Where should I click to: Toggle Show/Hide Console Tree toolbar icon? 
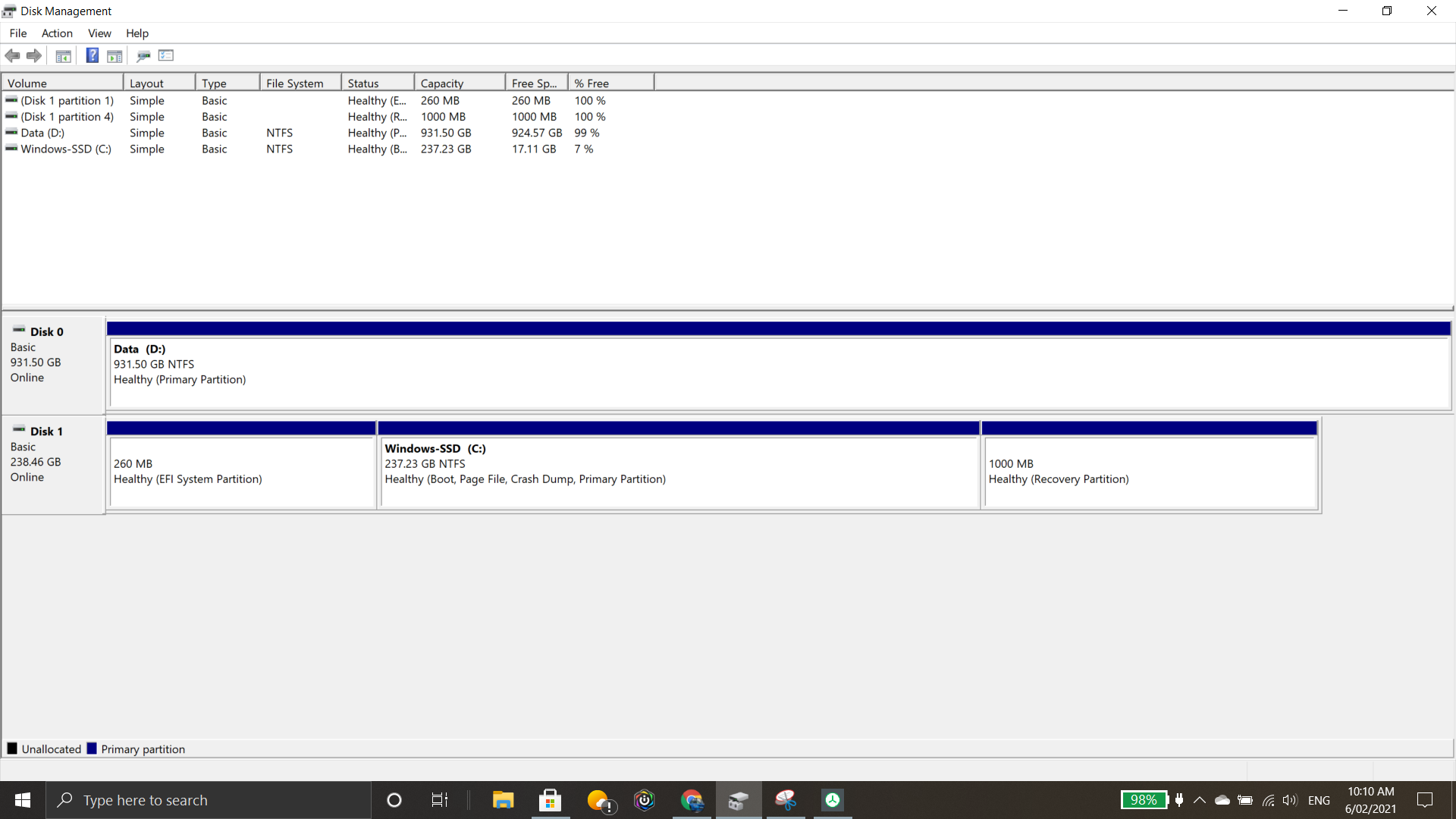click(x=64, y=55)
